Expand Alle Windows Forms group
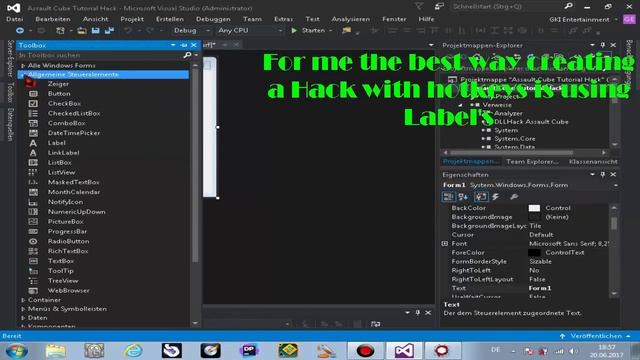Viewport: 640px width, 360px height. tap(23, 65)
